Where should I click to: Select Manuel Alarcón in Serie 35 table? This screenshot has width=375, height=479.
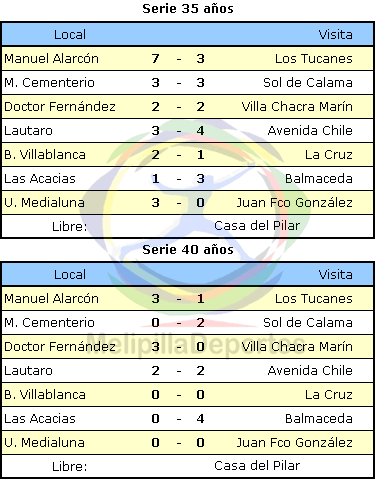point(51,59)
